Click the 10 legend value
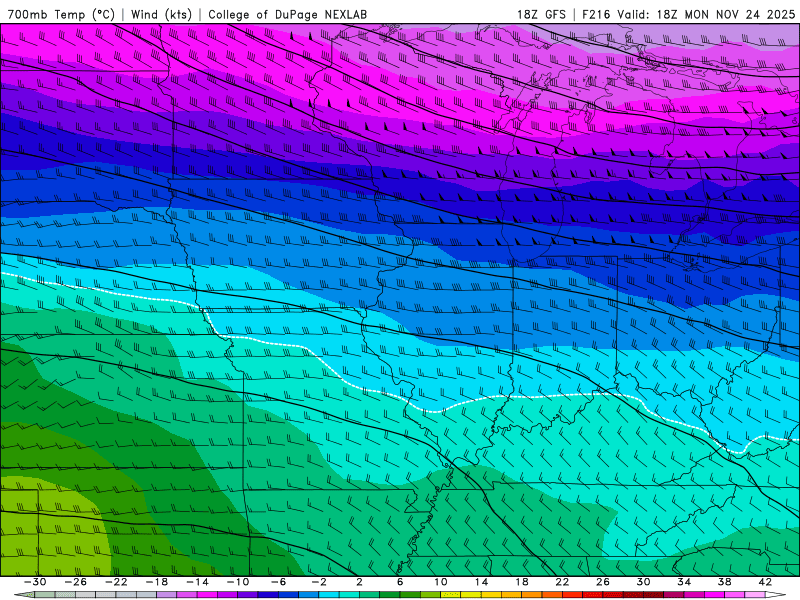The image size is (800, 600). (441, 582)
